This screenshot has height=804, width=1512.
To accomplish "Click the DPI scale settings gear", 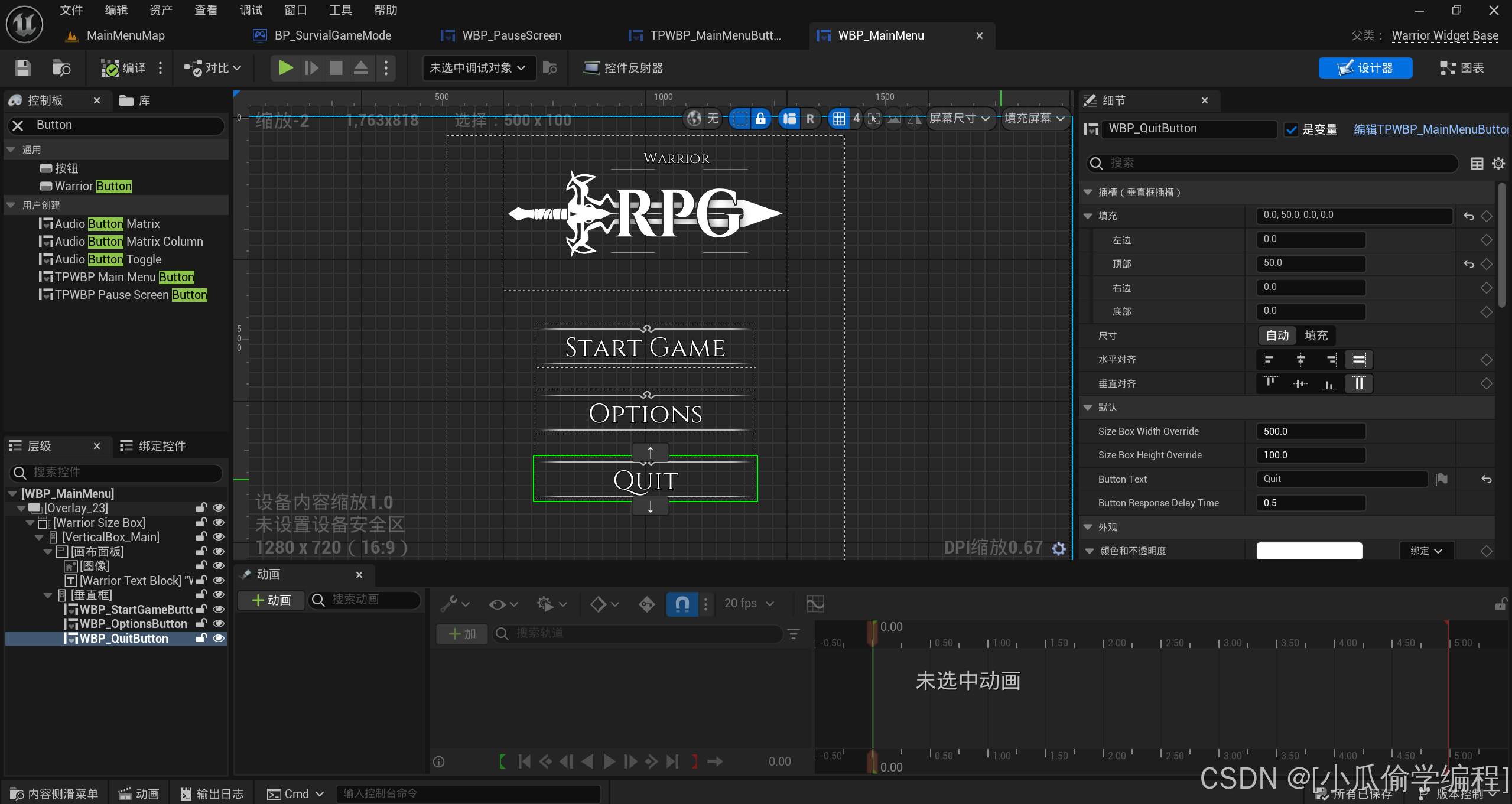I will coord(1059,549).
